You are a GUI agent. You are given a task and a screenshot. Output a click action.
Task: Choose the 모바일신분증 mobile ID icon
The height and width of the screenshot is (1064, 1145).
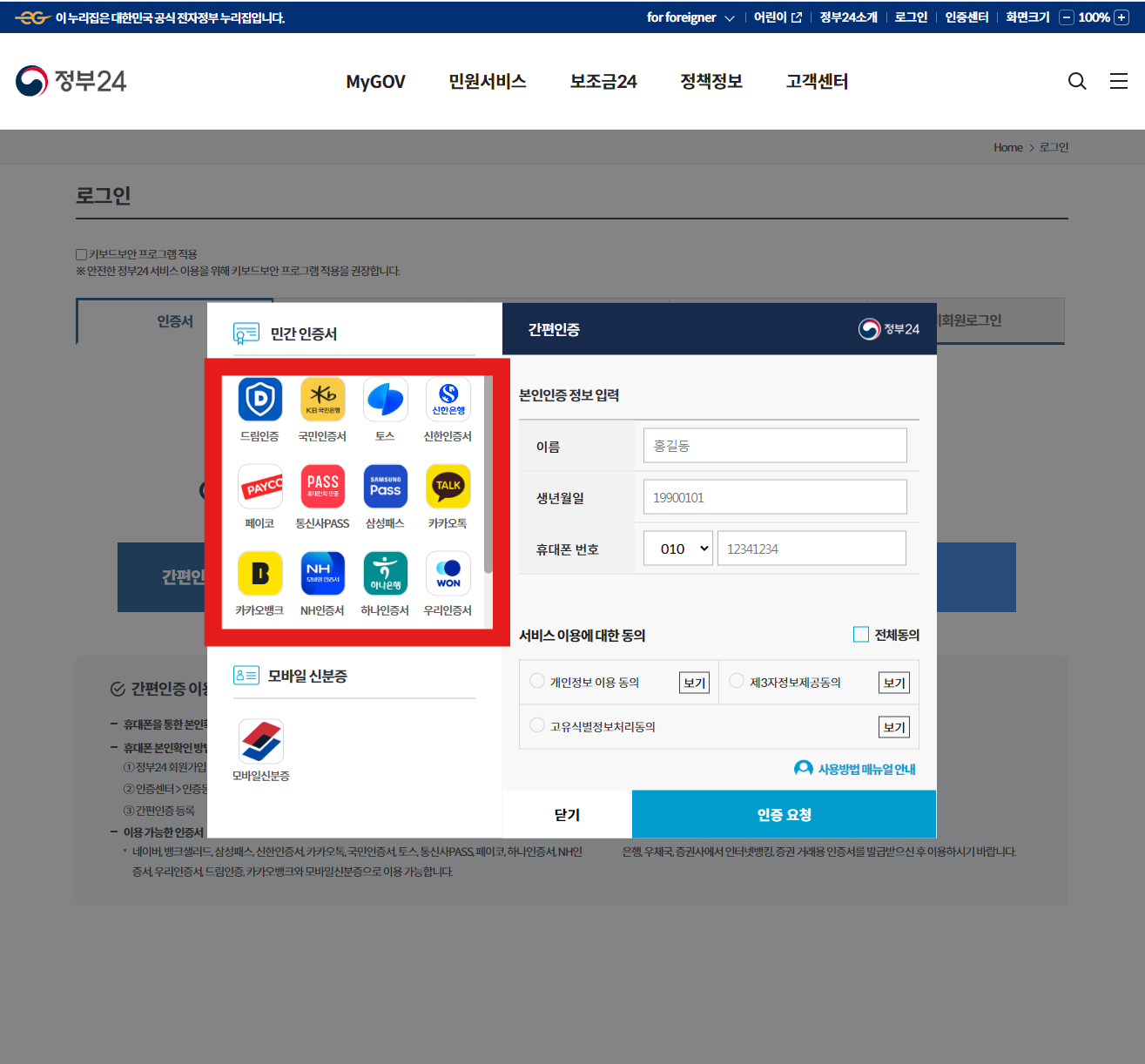point(259,739)
